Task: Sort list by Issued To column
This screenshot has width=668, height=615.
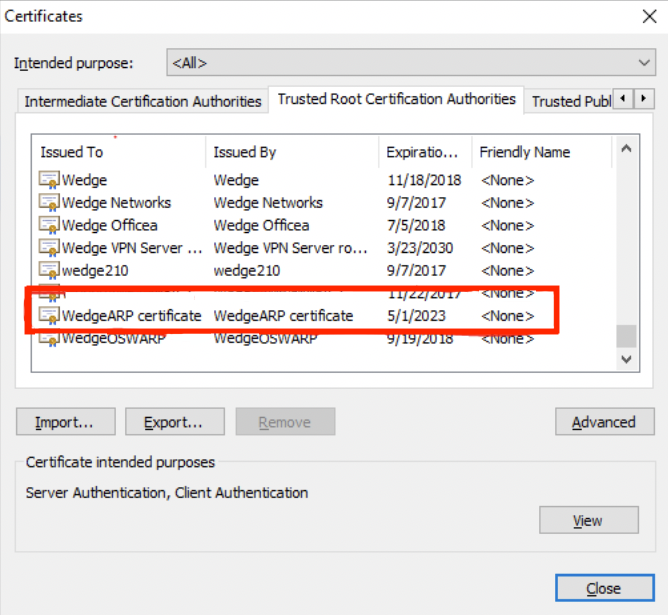Action: tap(118, 152)
